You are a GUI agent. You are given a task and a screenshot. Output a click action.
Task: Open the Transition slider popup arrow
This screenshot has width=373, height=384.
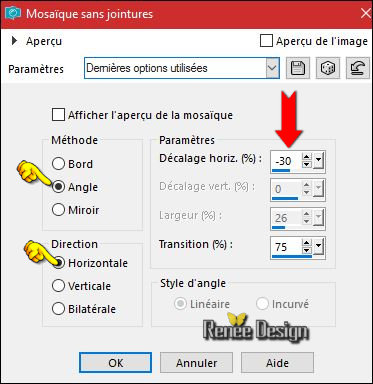tap(319, 247)
